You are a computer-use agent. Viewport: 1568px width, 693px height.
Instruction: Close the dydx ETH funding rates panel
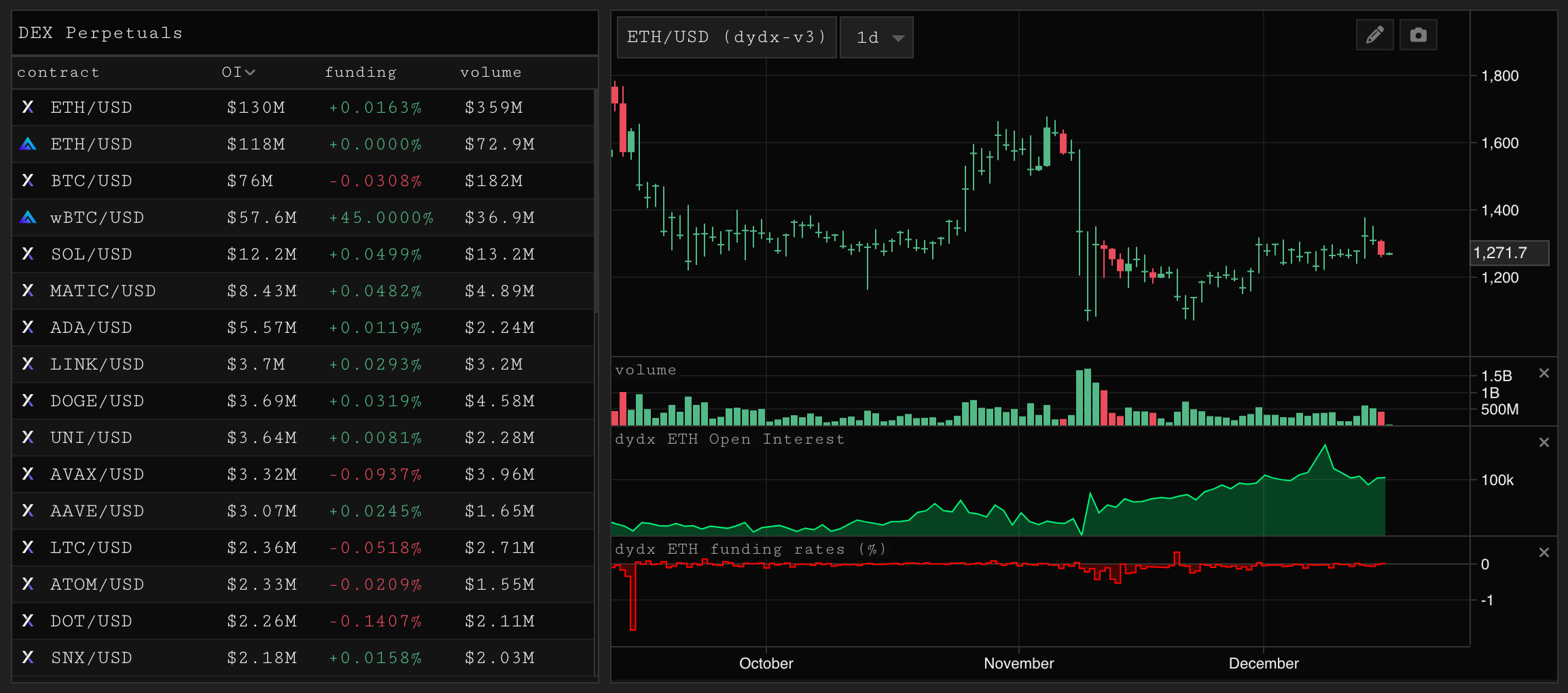point(1544,552)
